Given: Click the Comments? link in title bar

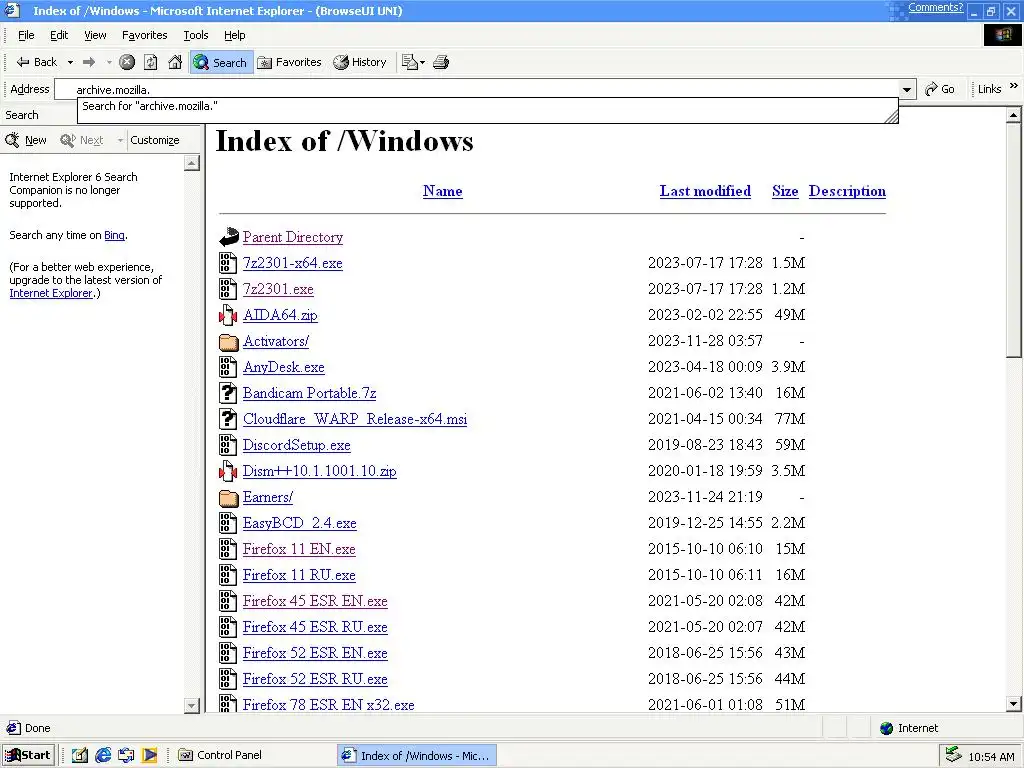Looking at the screenshot, I should tap(935, 7).
